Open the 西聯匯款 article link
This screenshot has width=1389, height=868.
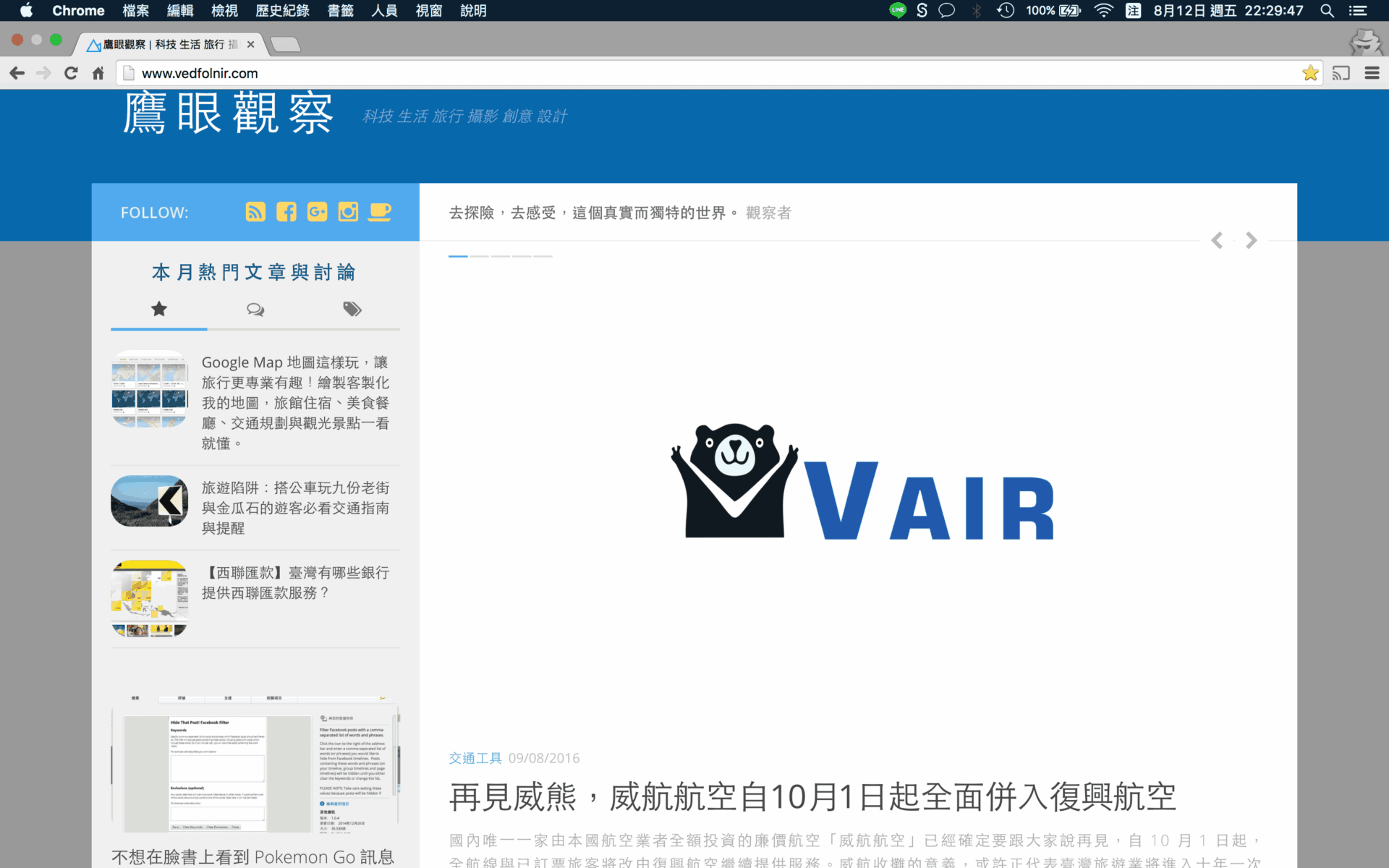295,582
